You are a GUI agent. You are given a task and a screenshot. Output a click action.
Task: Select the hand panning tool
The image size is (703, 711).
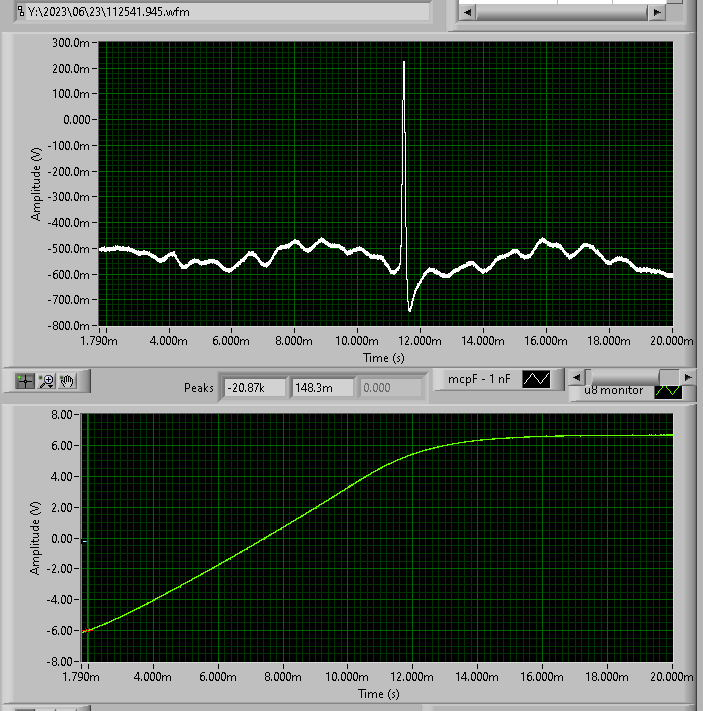(x=67, y=381)
